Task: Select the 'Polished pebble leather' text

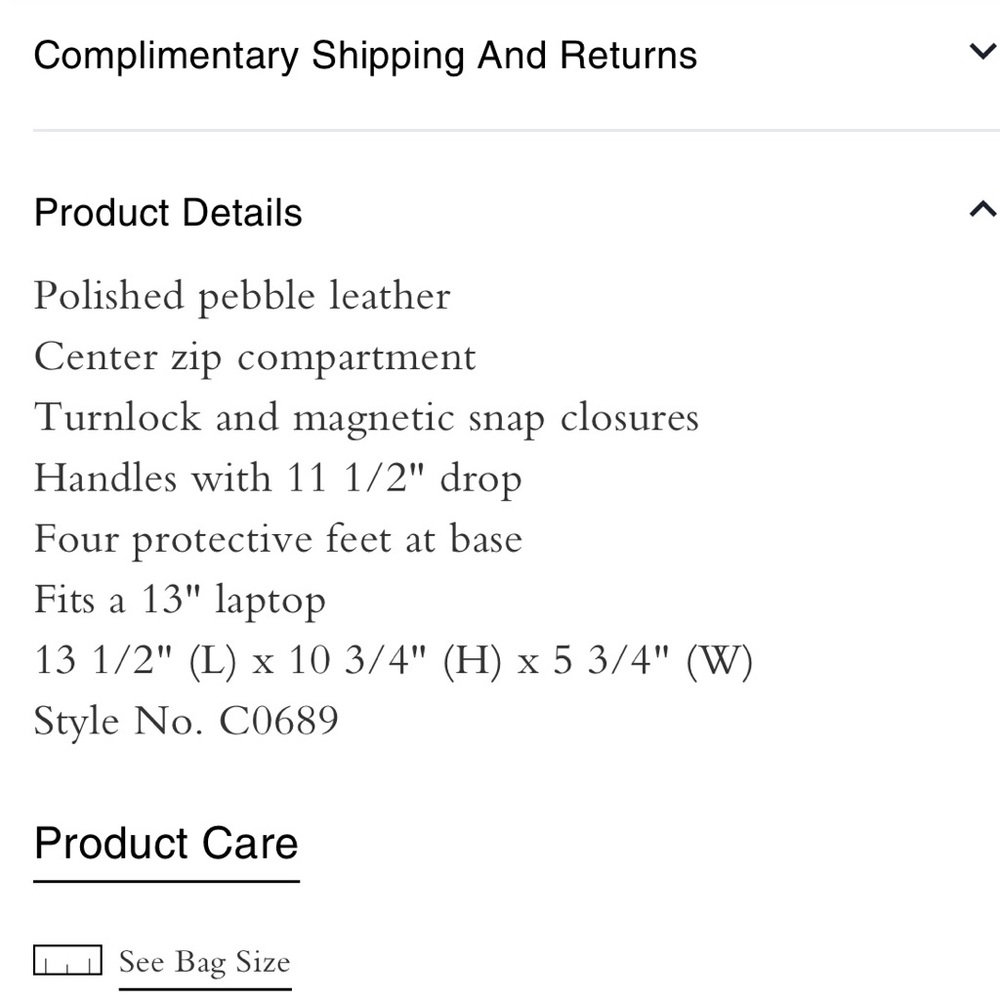Action: coord(242,297)
